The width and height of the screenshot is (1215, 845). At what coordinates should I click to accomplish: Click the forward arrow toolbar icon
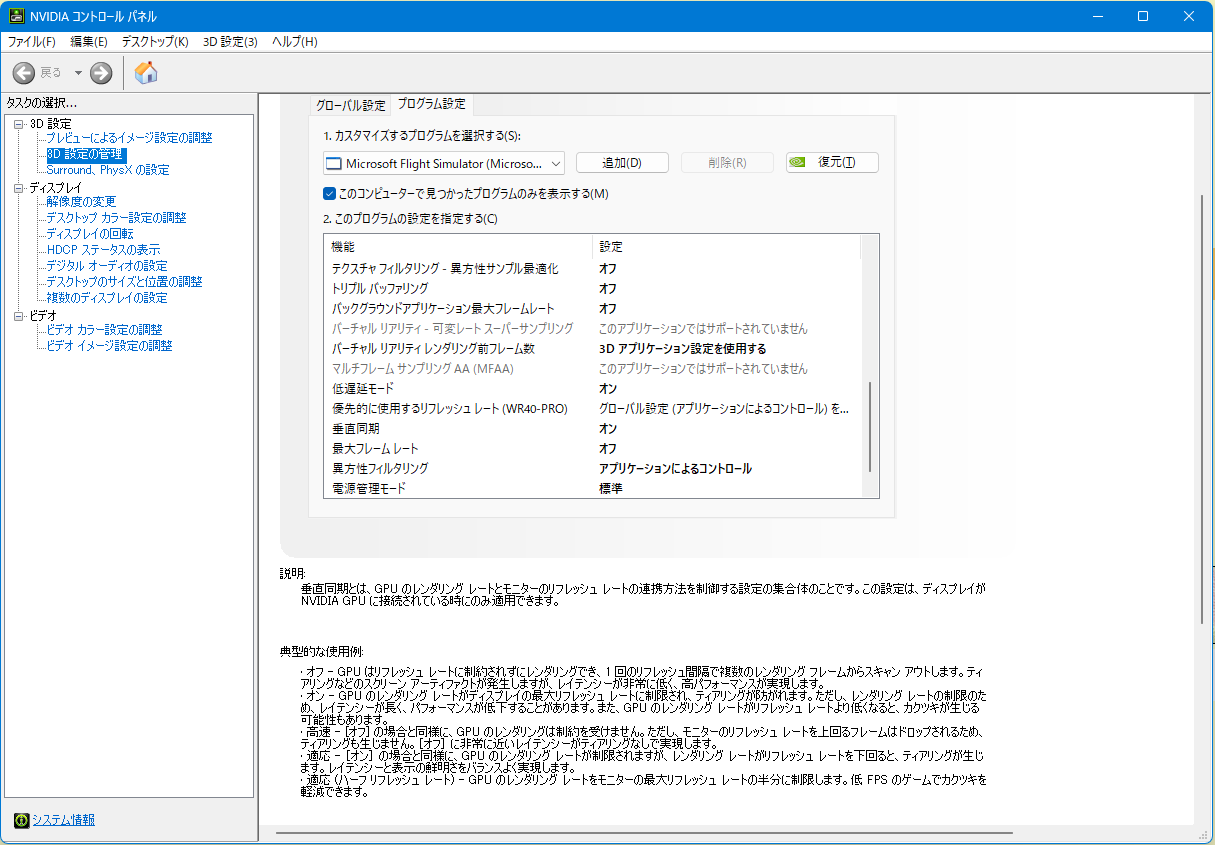[x=101, y=72]
